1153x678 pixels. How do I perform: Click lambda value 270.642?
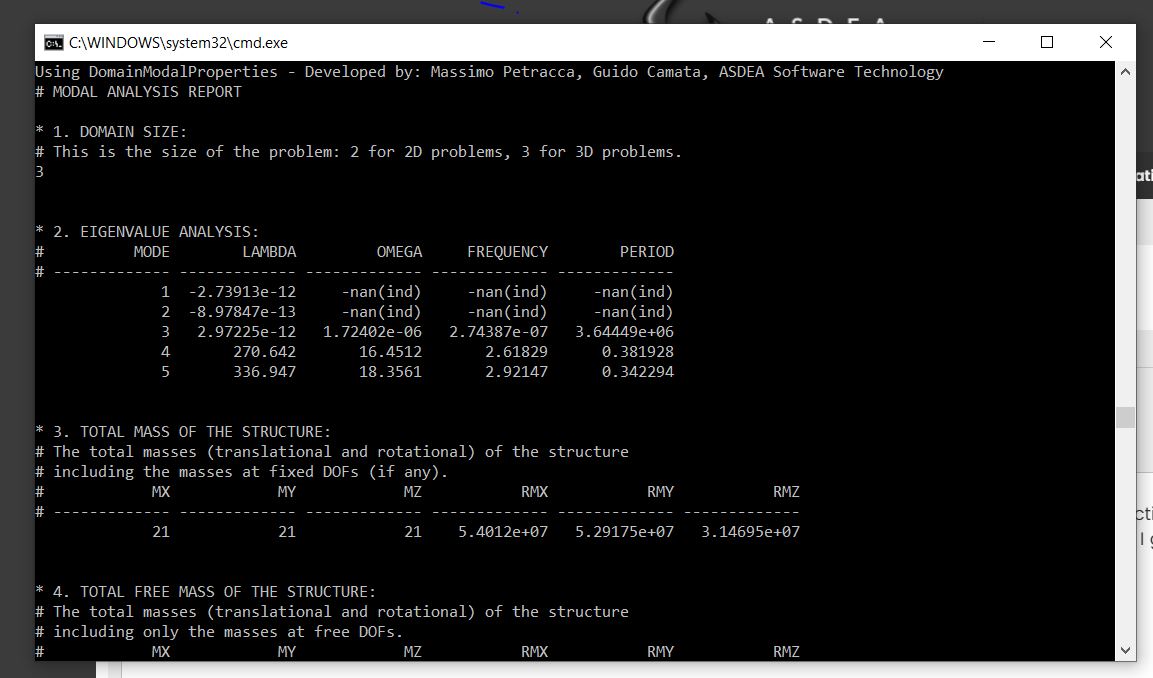265,352
